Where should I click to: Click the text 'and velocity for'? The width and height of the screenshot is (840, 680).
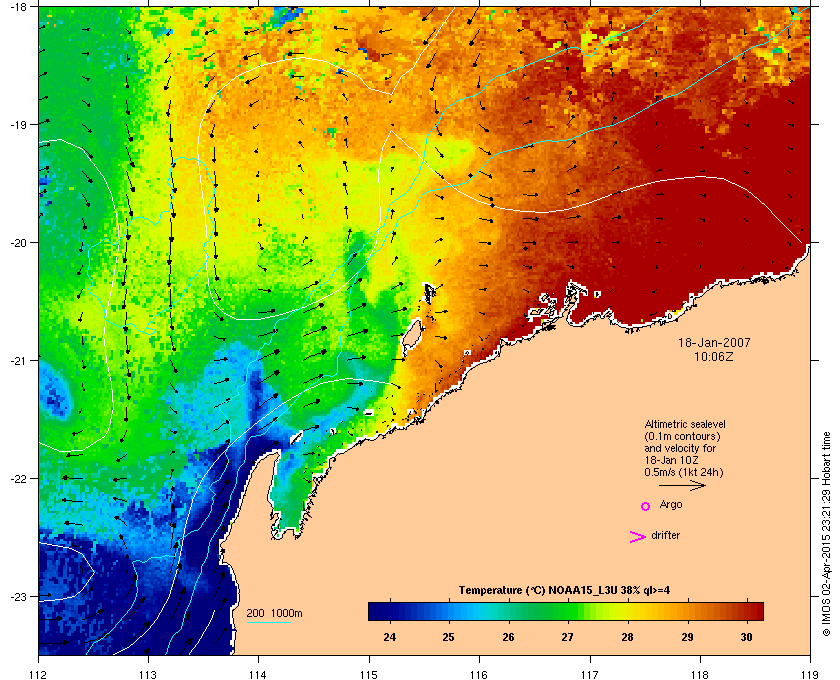[x=680, y=448]
